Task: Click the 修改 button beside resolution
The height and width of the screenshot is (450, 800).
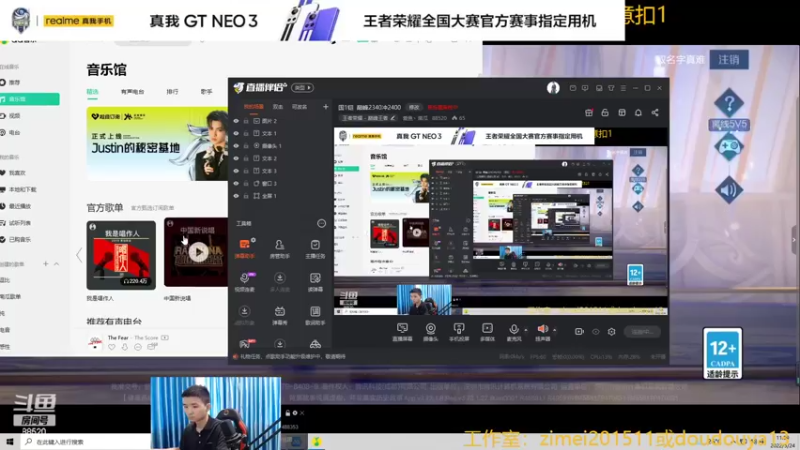Action: pos(414,108)
